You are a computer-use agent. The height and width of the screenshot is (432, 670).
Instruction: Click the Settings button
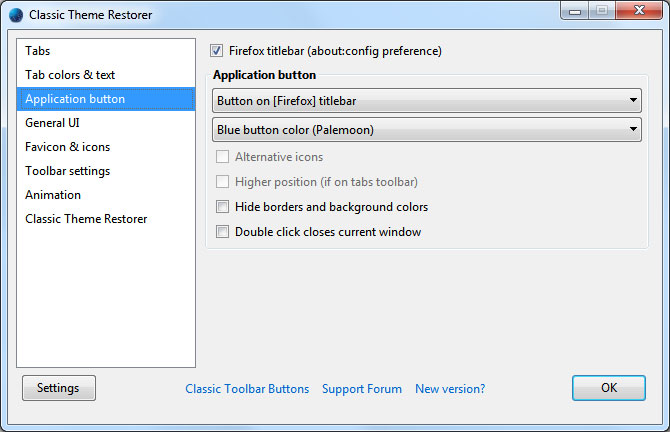[59, 388]
